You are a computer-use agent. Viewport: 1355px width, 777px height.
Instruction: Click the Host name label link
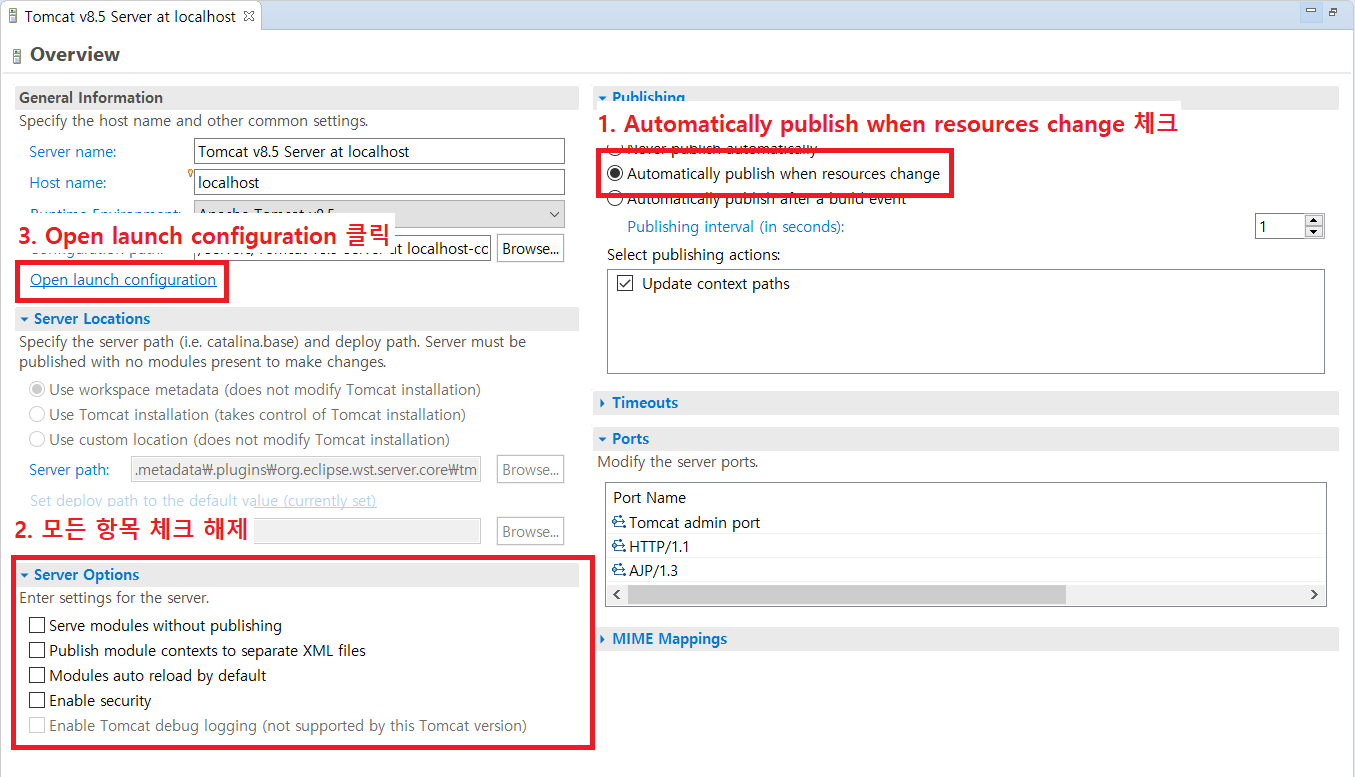coord(68,182)
